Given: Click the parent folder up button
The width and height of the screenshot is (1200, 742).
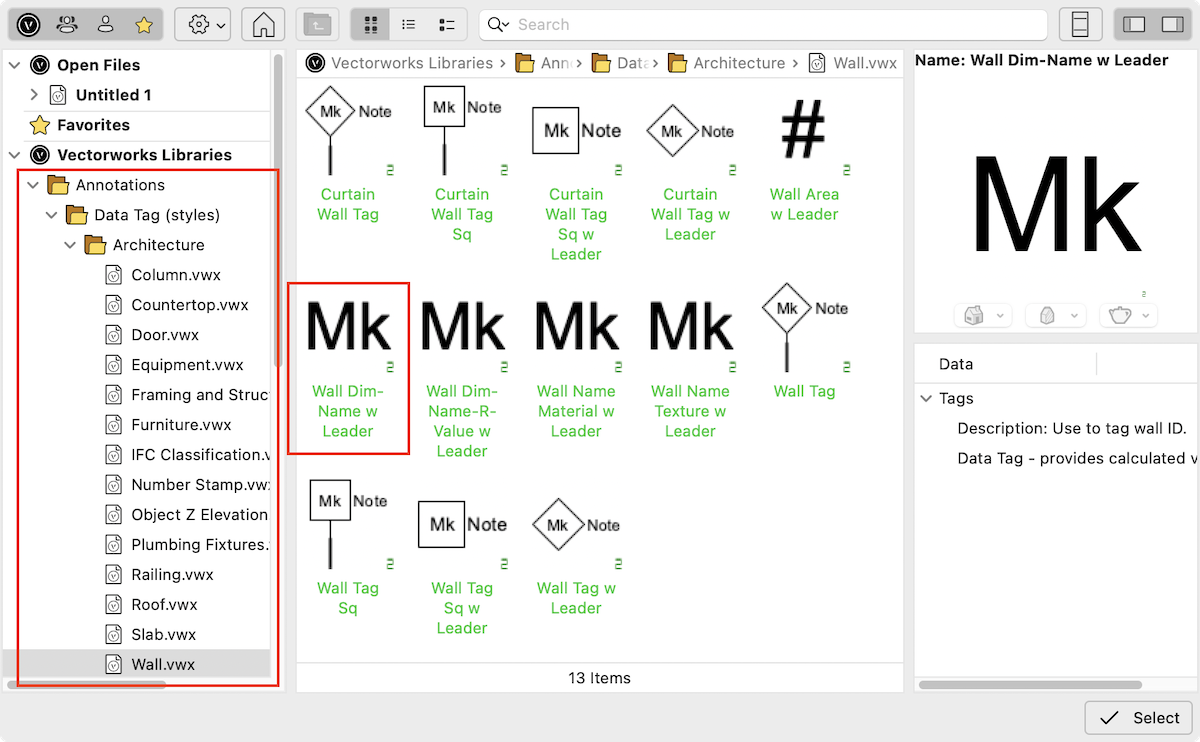Looking at the screenshot, I should 318,25.
